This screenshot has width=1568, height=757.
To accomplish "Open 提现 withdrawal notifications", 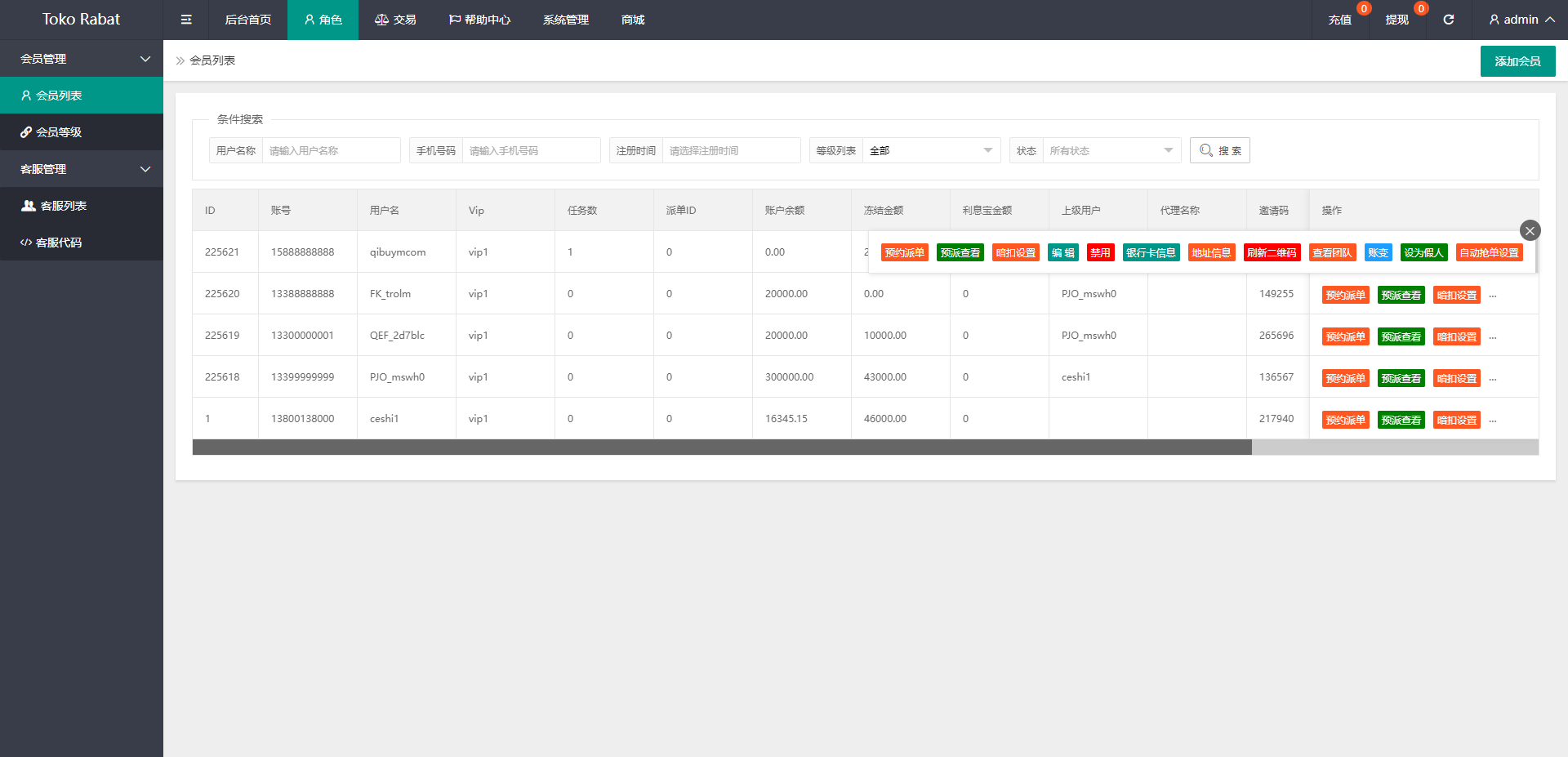I will tap(1396, 20).
